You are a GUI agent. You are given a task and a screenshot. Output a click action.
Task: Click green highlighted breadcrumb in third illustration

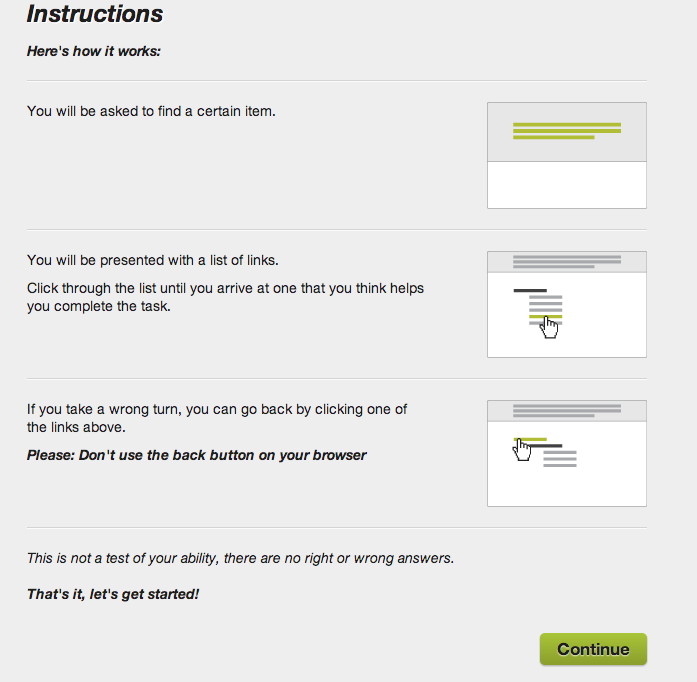point(533,438)
